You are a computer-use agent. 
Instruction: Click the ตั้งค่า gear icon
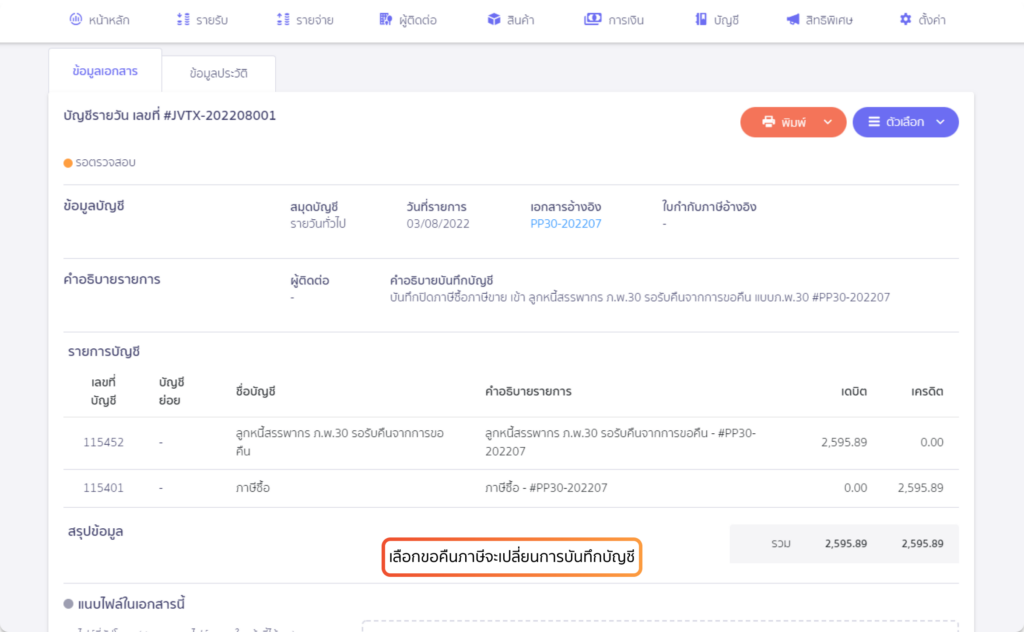[x=905, y=20]
